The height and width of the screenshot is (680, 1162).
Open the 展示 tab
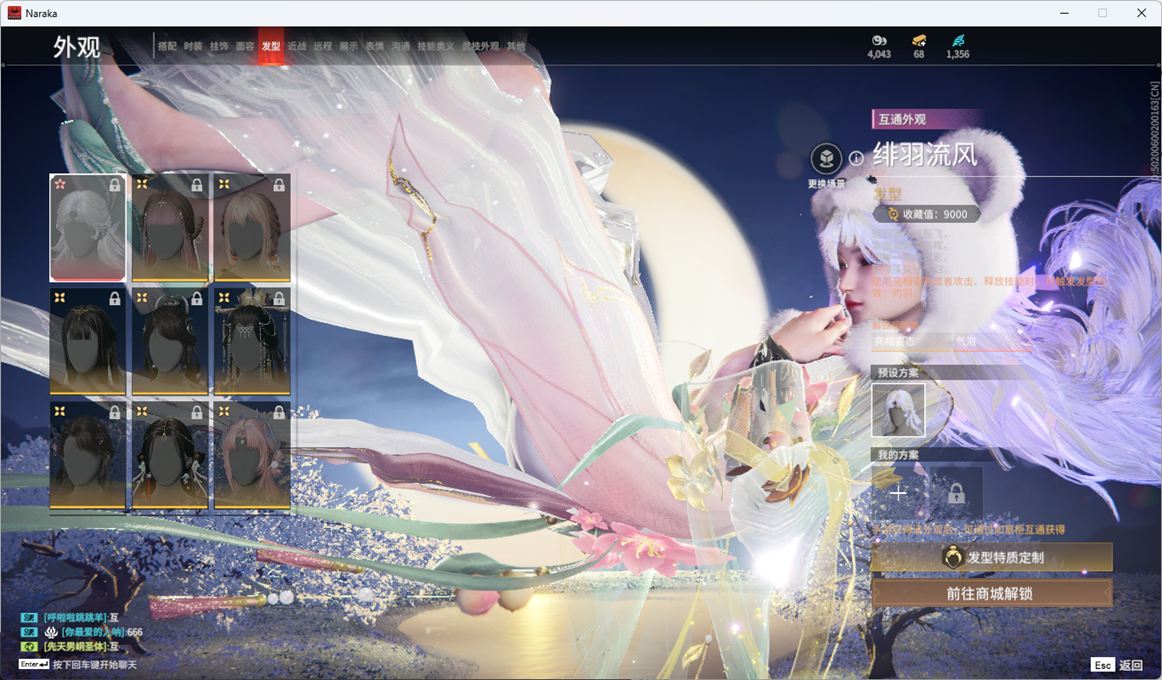(349, 46)
